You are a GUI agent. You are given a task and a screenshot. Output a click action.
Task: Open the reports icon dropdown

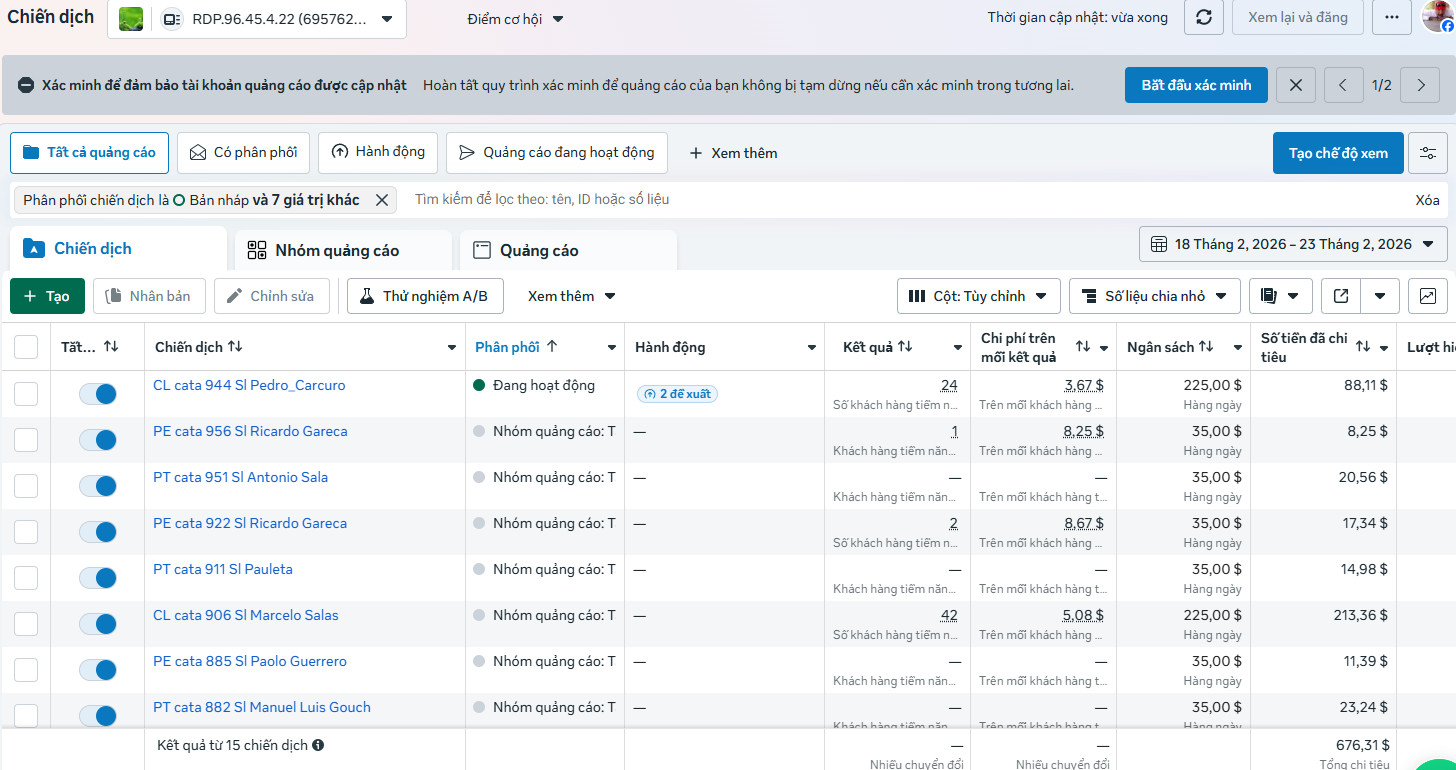[1280, 296]
